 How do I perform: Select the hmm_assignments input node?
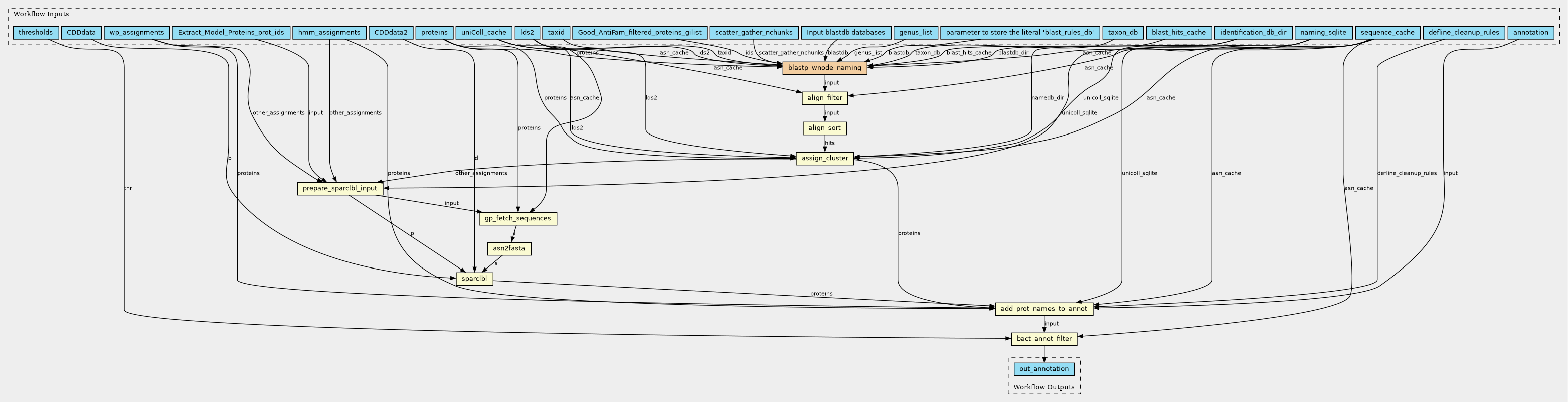(x=329, y=33)
